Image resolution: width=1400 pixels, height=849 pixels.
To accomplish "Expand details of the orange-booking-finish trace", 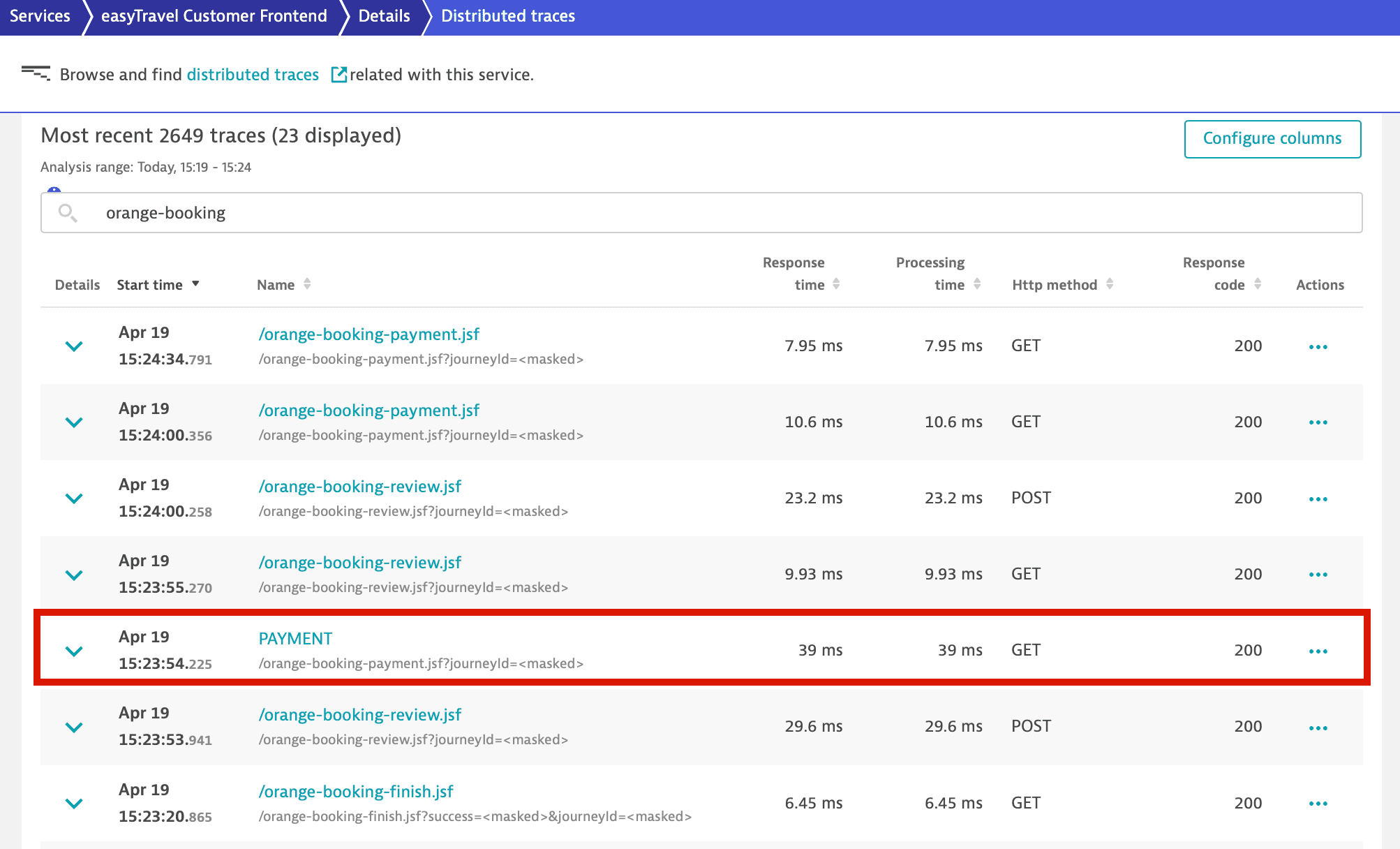I will [x=74, y=804].
